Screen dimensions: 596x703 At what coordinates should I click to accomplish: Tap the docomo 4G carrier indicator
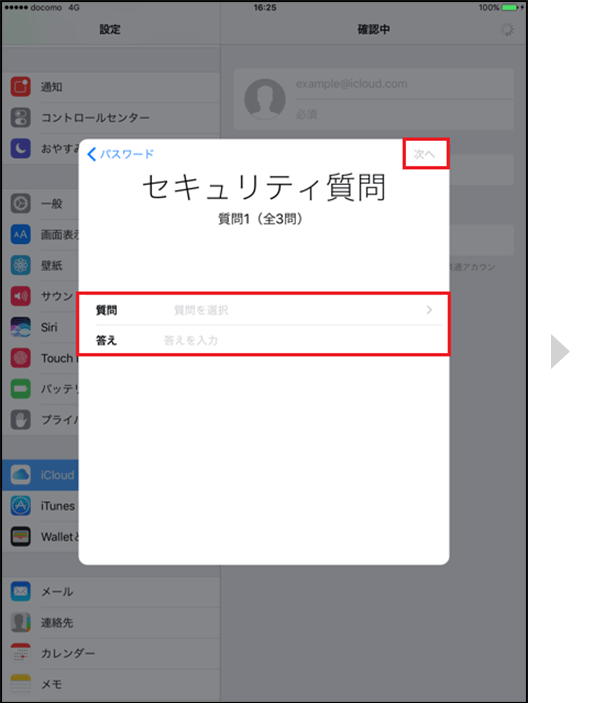(x=42, y=8)
